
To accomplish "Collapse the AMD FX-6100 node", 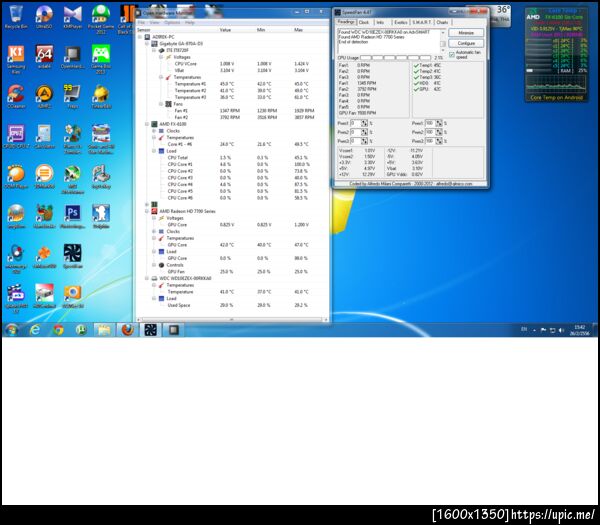I will click(x=147, y=124).
